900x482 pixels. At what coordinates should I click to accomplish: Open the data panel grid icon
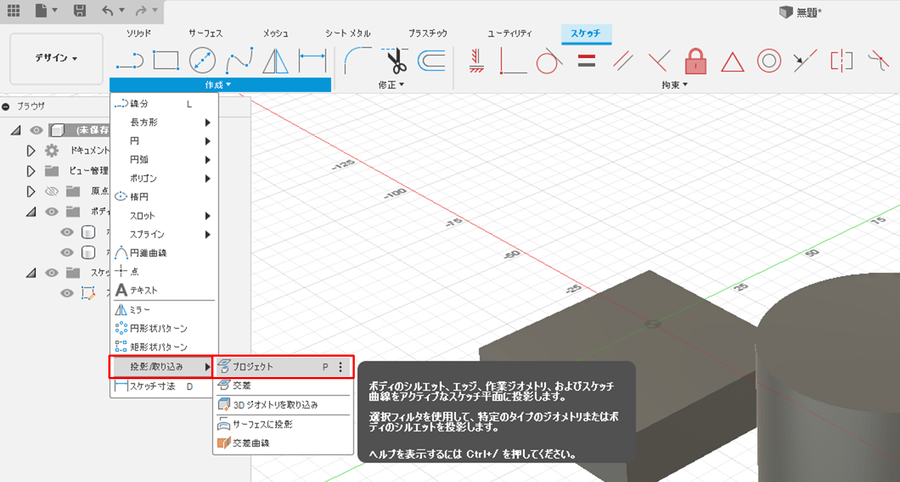click(13, 10)
